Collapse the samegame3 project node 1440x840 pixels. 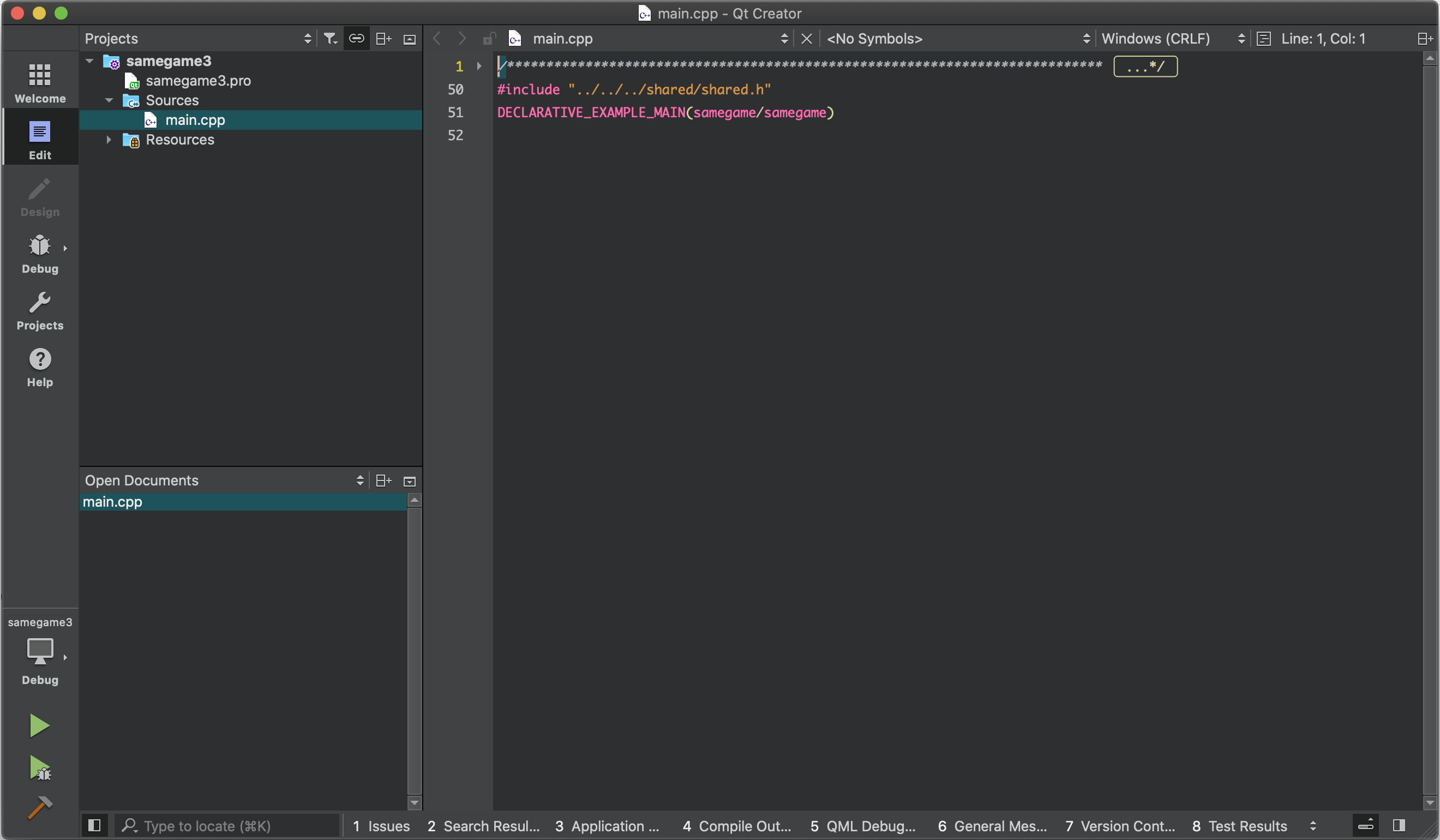[89, 61]
